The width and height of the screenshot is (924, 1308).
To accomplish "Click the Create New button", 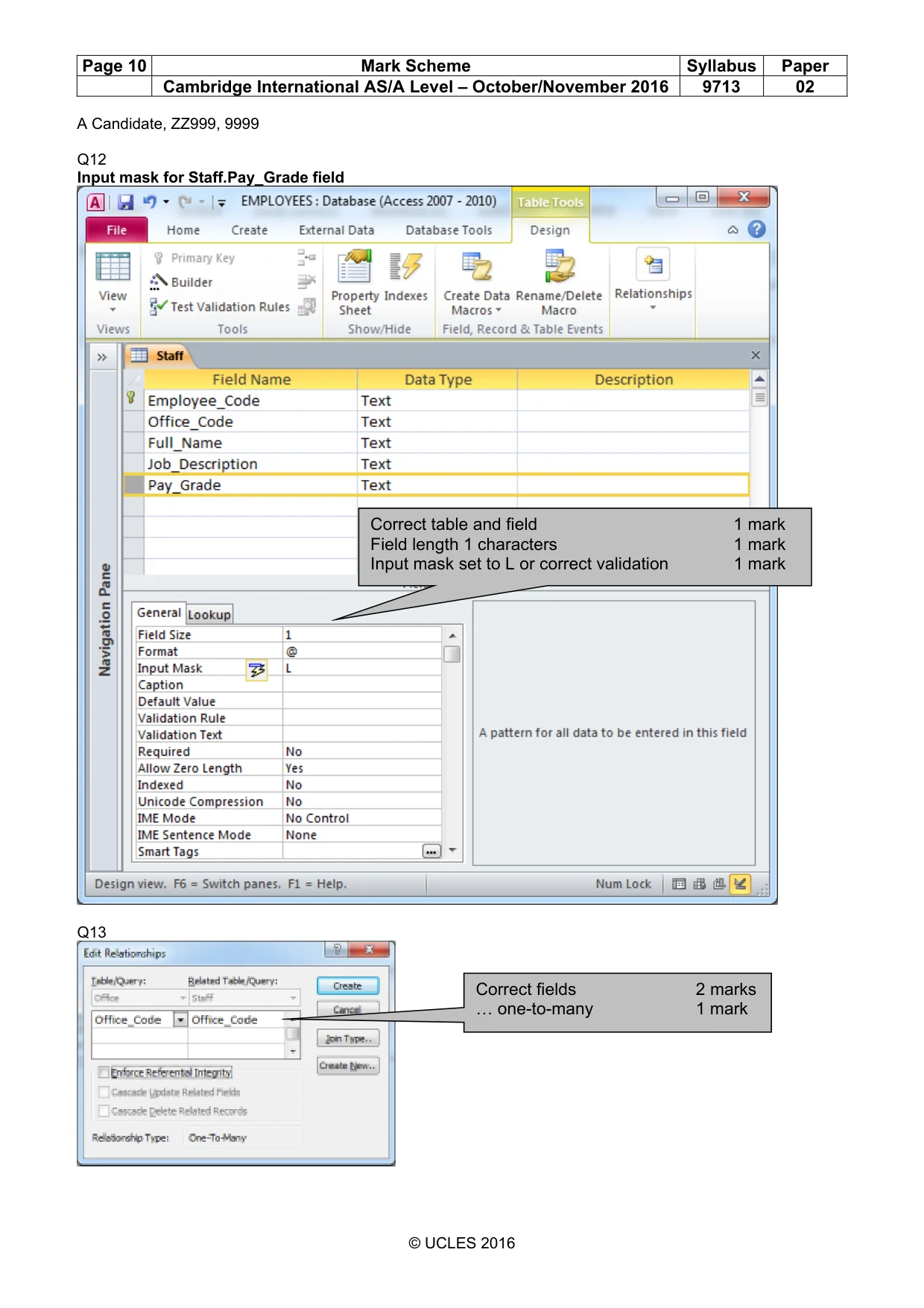I will [348, 1066].
